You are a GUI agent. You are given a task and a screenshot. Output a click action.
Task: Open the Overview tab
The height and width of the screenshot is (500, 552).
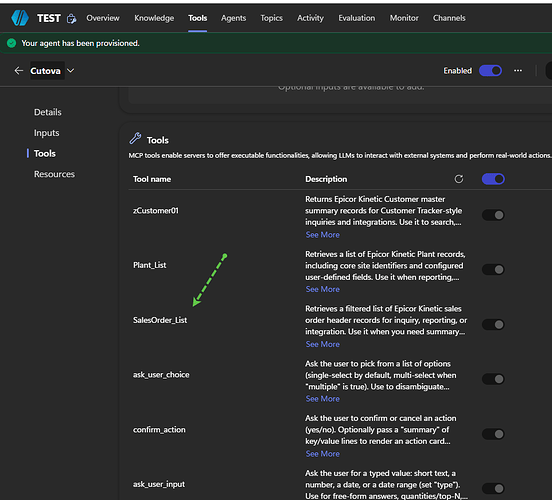(103, 18)
